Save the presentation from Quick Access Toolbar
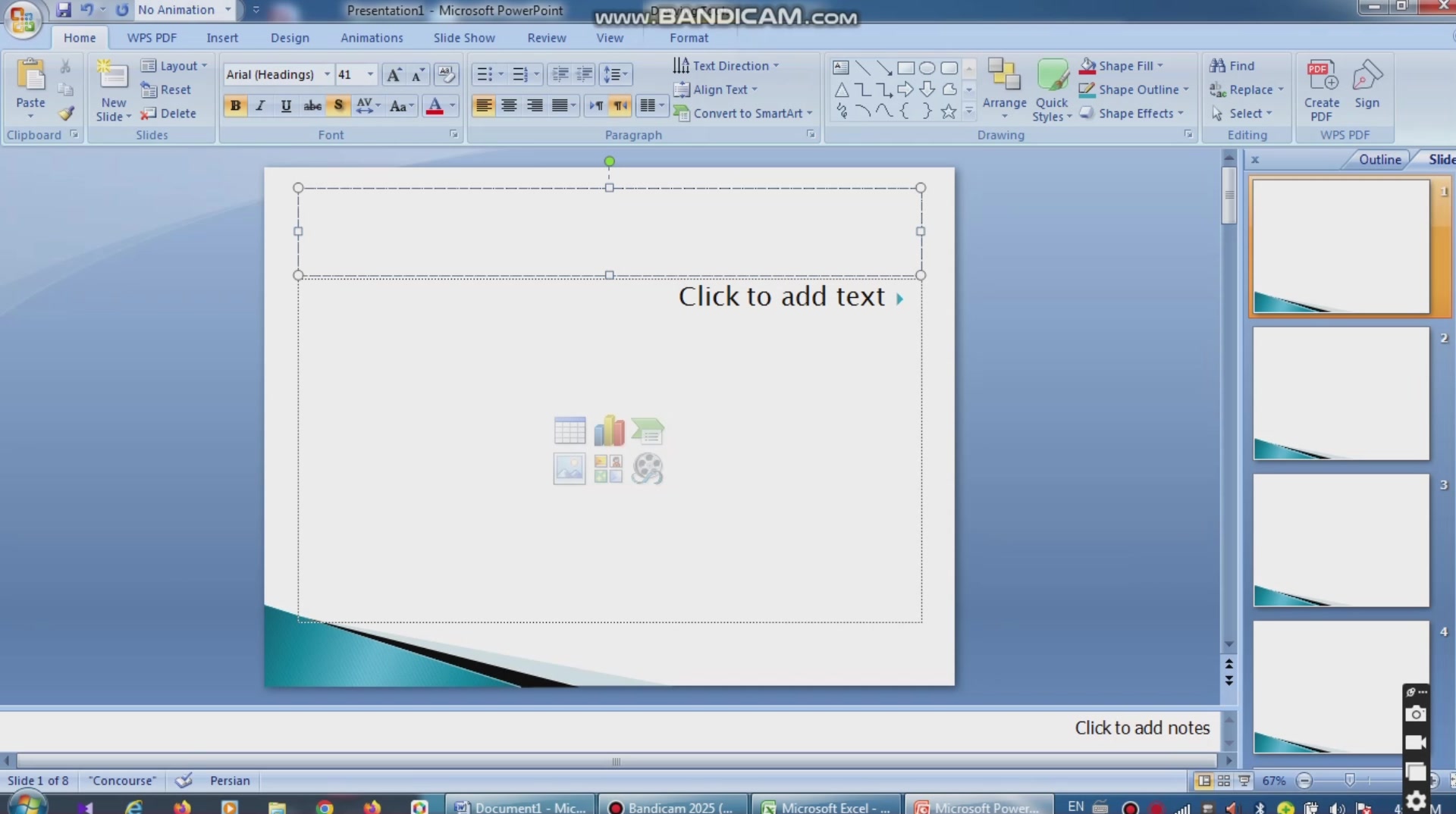 pos(64,10)
